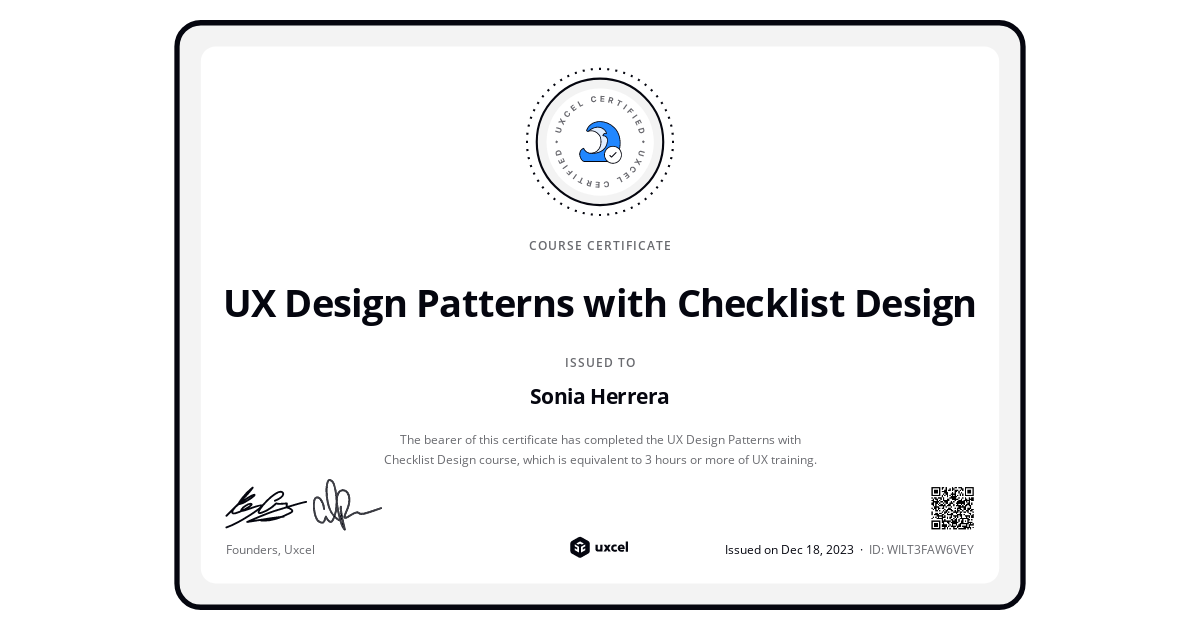Click the recipient name Sonia Herrera
This screenshot has height=630, width=1200.
(600, 396)
